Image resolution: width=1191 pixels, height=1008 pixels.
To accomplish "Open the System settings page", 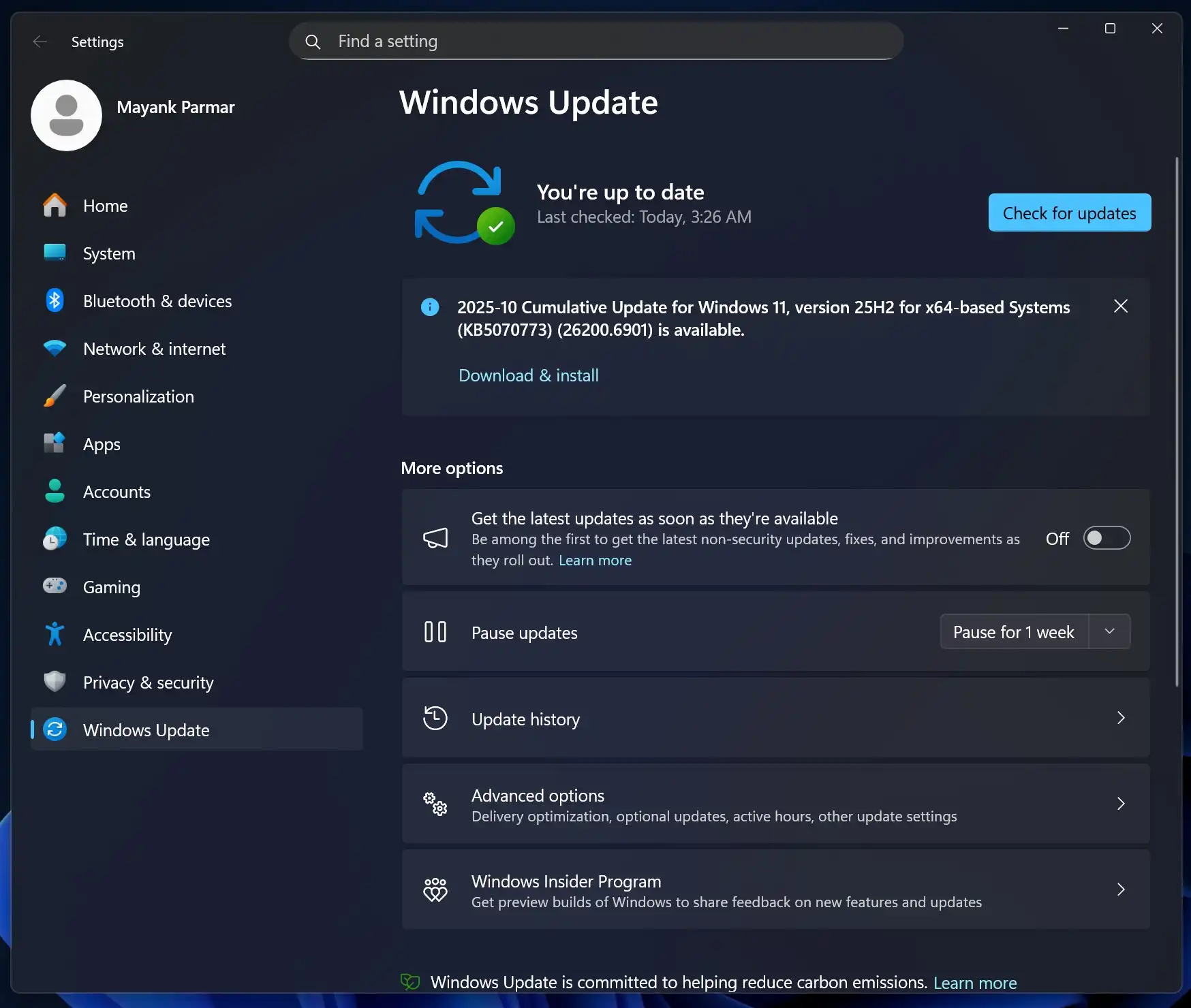I will click(x=109, y=253).
